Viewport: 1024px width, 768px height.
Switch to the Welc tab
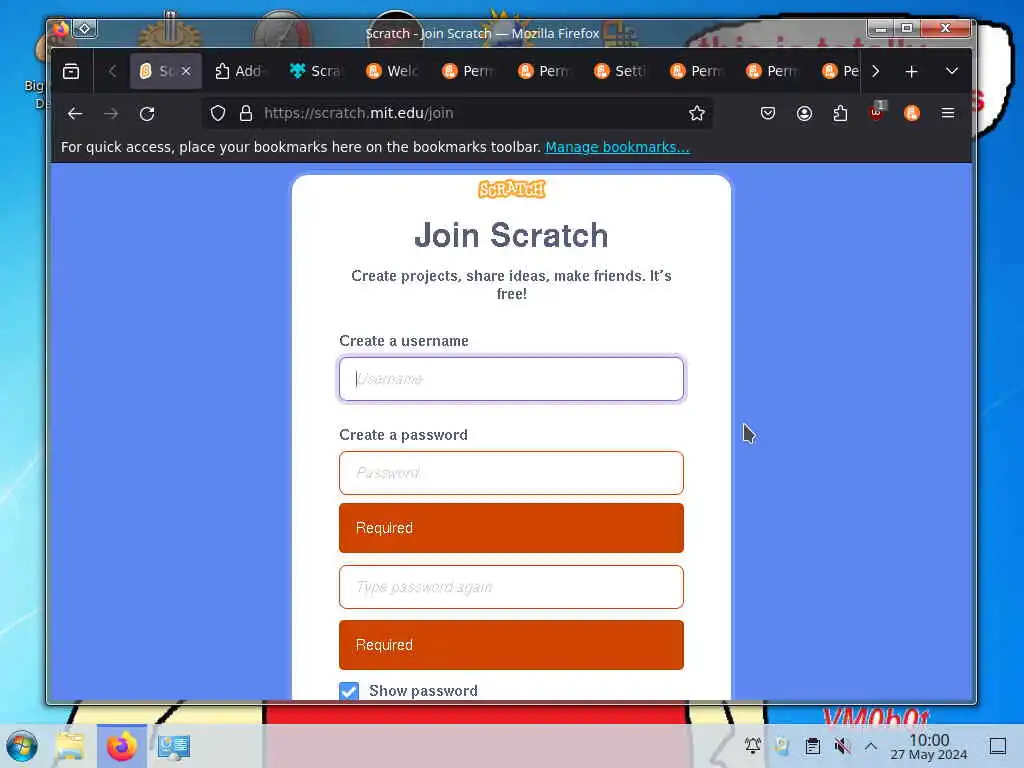tap(392, 71)
